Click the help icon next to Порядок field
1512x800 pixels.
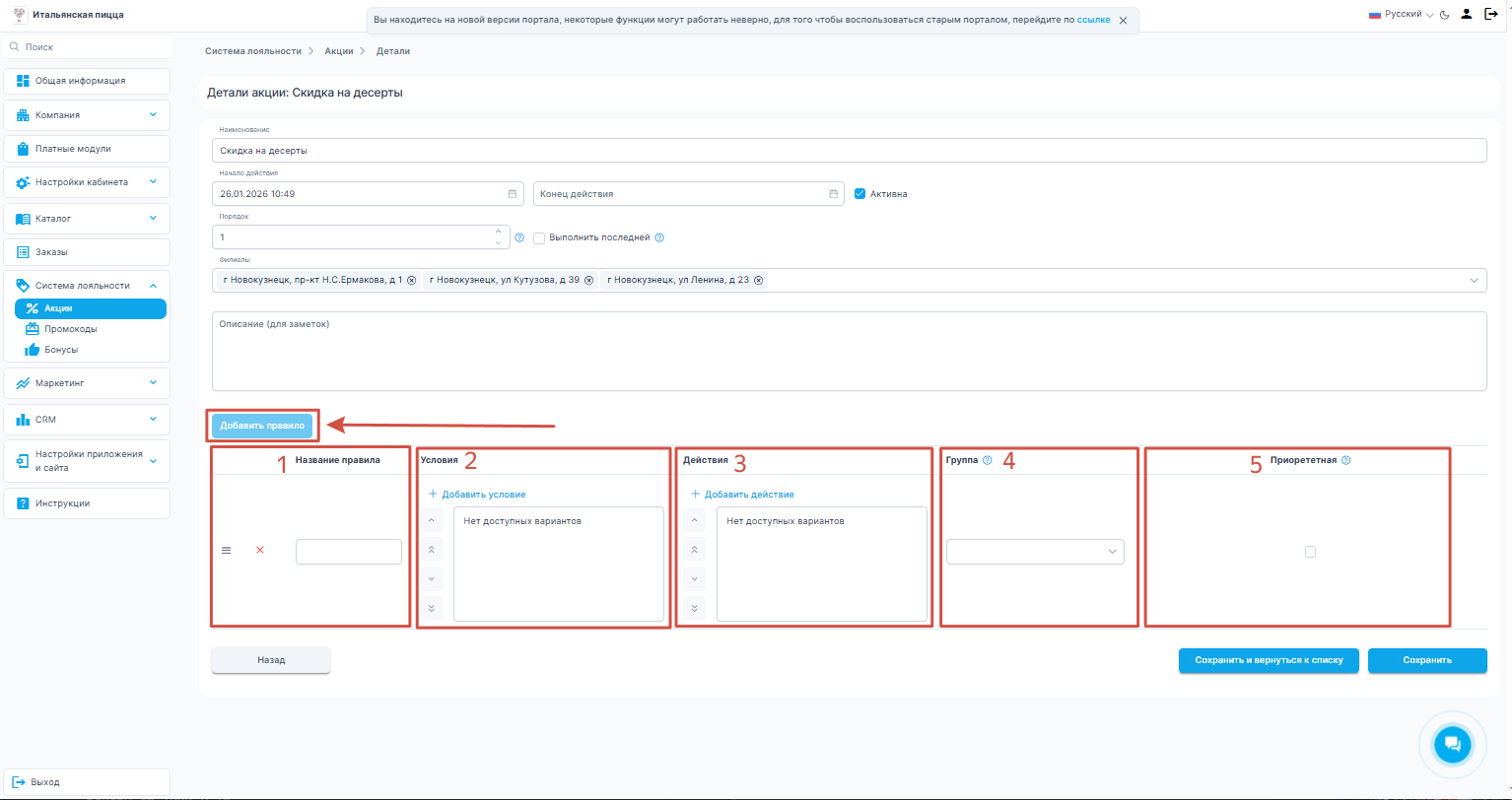coord(519,237)
